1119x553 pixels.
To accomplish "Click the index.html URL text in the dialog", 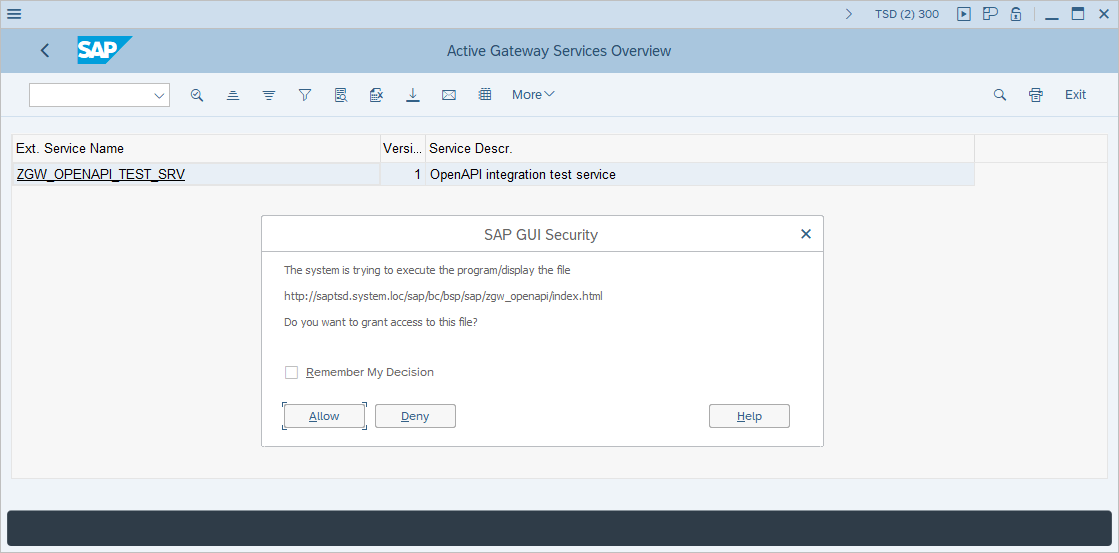I will point(443,295).
